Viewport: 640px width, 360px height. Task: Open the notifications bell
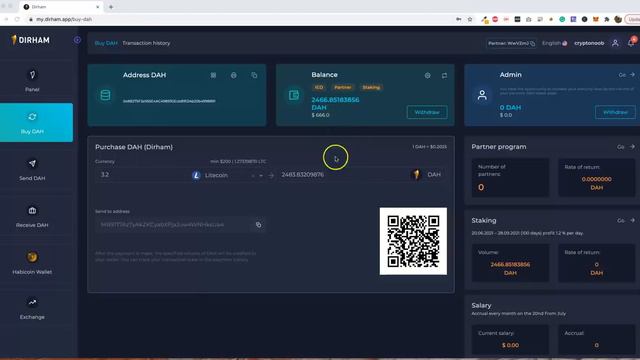[631, 42]
